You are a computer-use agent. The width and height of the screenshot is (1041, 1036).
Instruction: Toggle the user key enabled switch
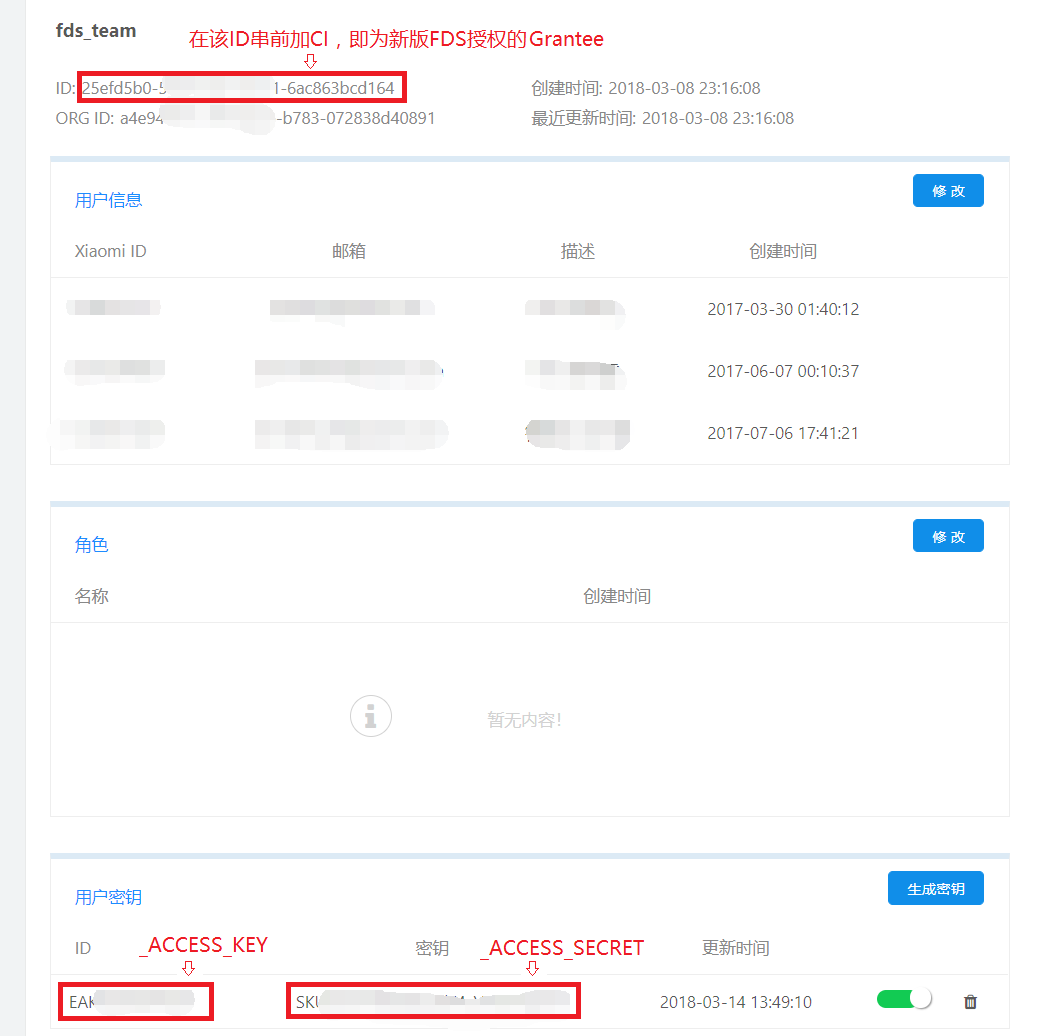click(904, 999)
